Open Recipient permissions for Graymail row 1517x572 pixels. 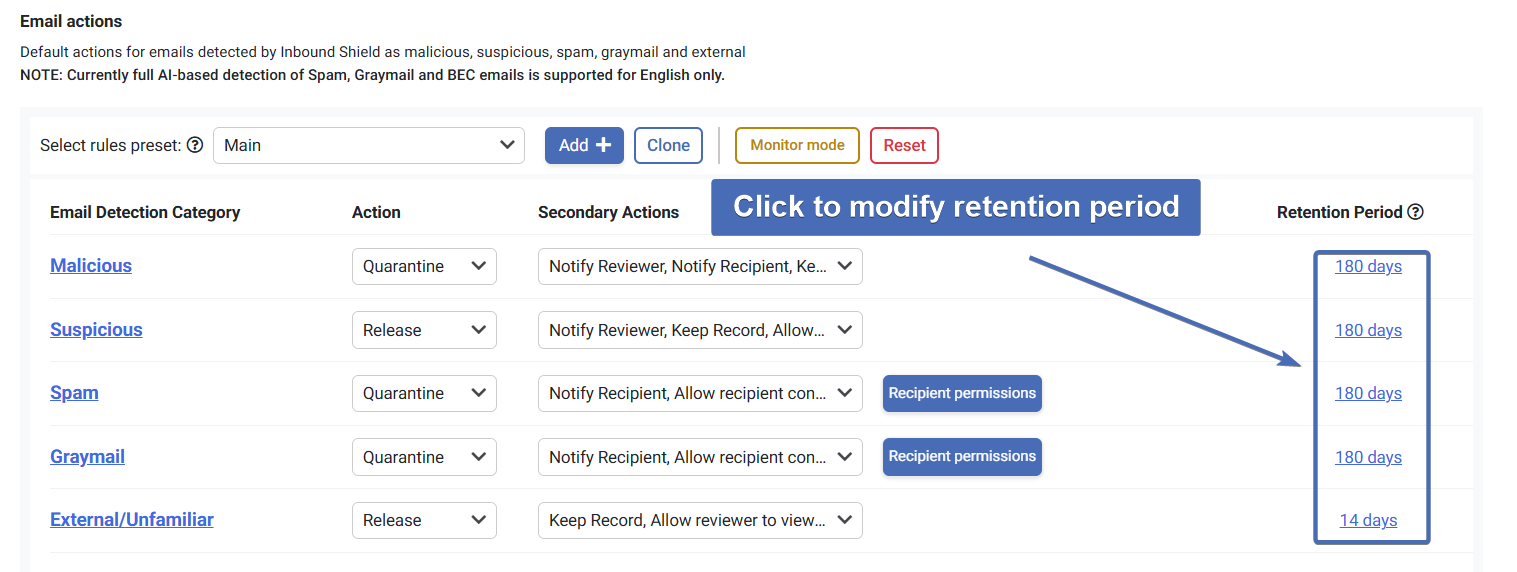click(x=962, y=456)
